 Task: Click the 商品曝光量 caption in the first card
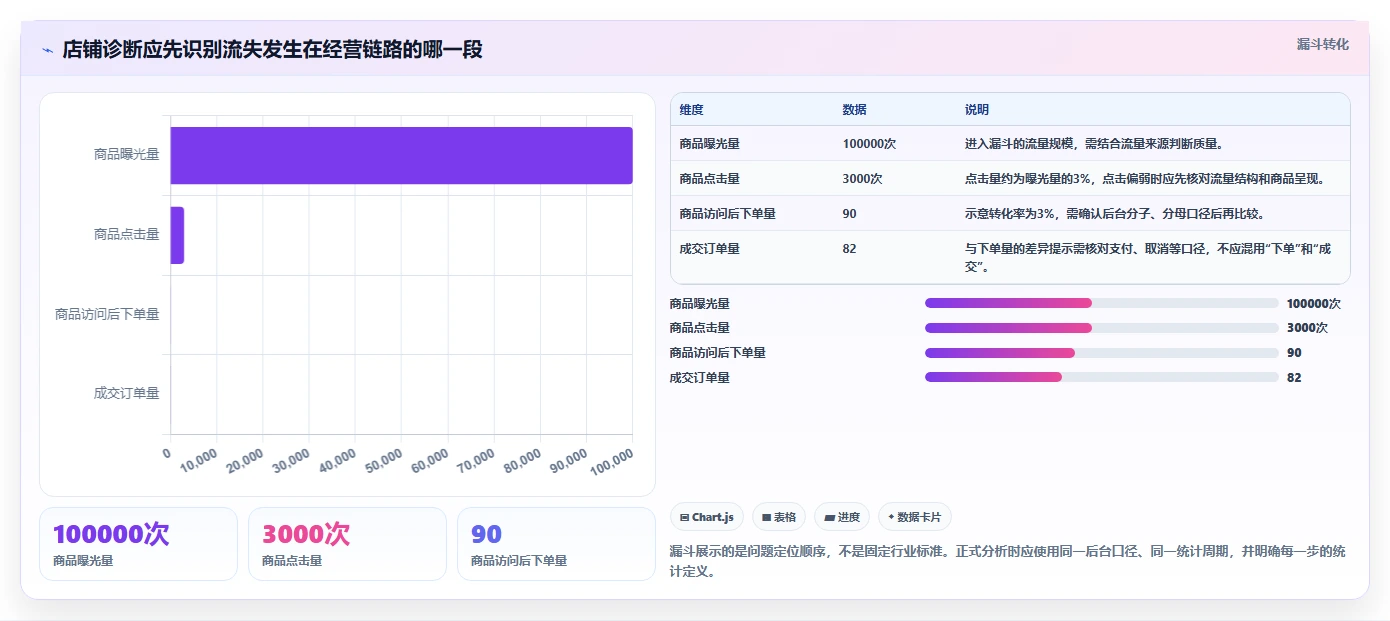pyautogui.click(x=83, y=561)
